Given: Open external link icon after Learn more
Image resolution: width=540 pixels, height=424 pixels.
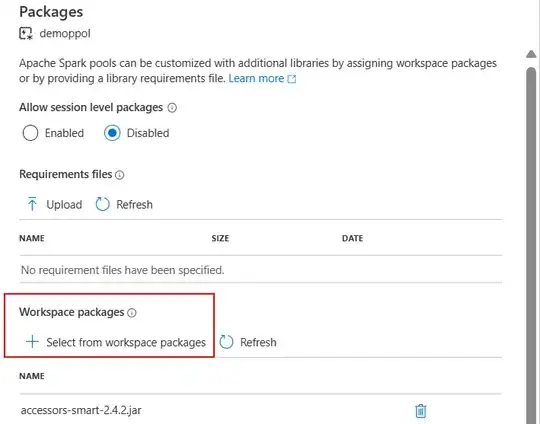Looking at the screenshot, I should point(292,79).
